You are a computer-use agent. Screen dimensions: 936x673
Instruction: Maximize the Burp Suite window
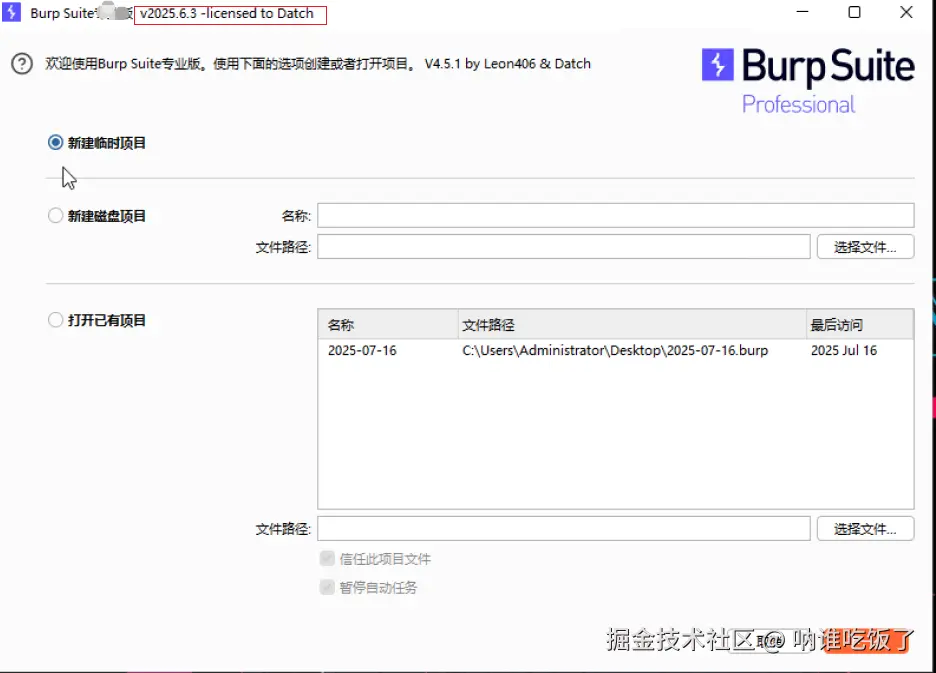click(854, 12)
